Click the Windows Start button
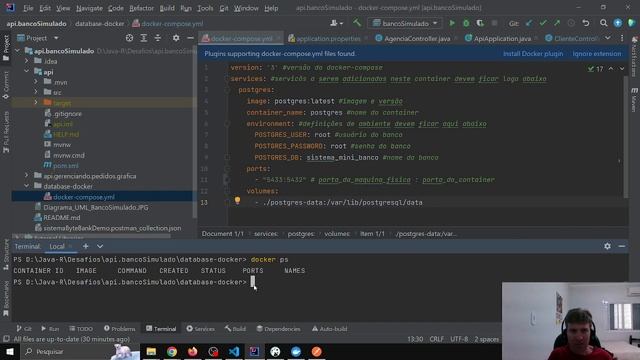640x360 pixels. (x=10, y=351)
